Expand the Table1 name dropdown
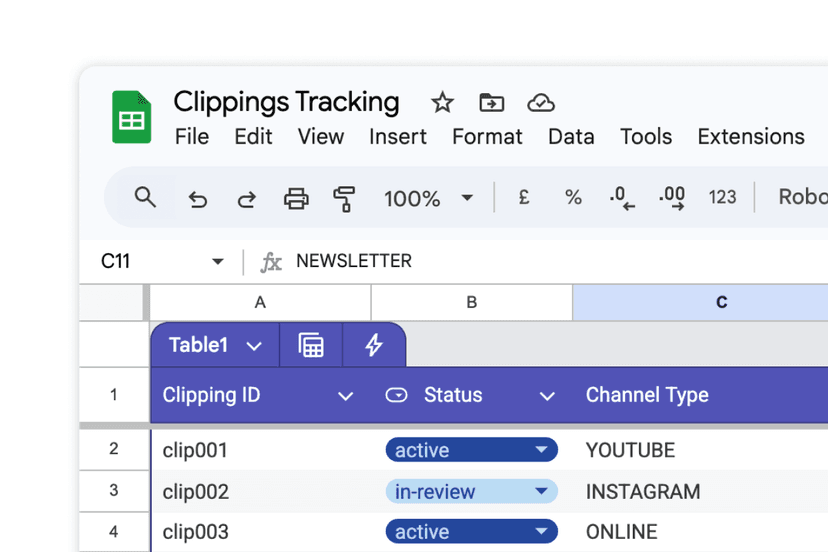The height and width of the screenshot is (552, 828). 254,346
